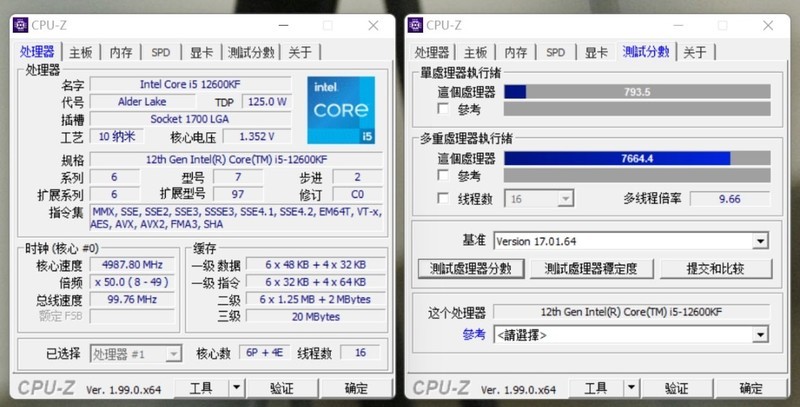Open 显卡 tab in left CPU-Z window

coord(202,52)
